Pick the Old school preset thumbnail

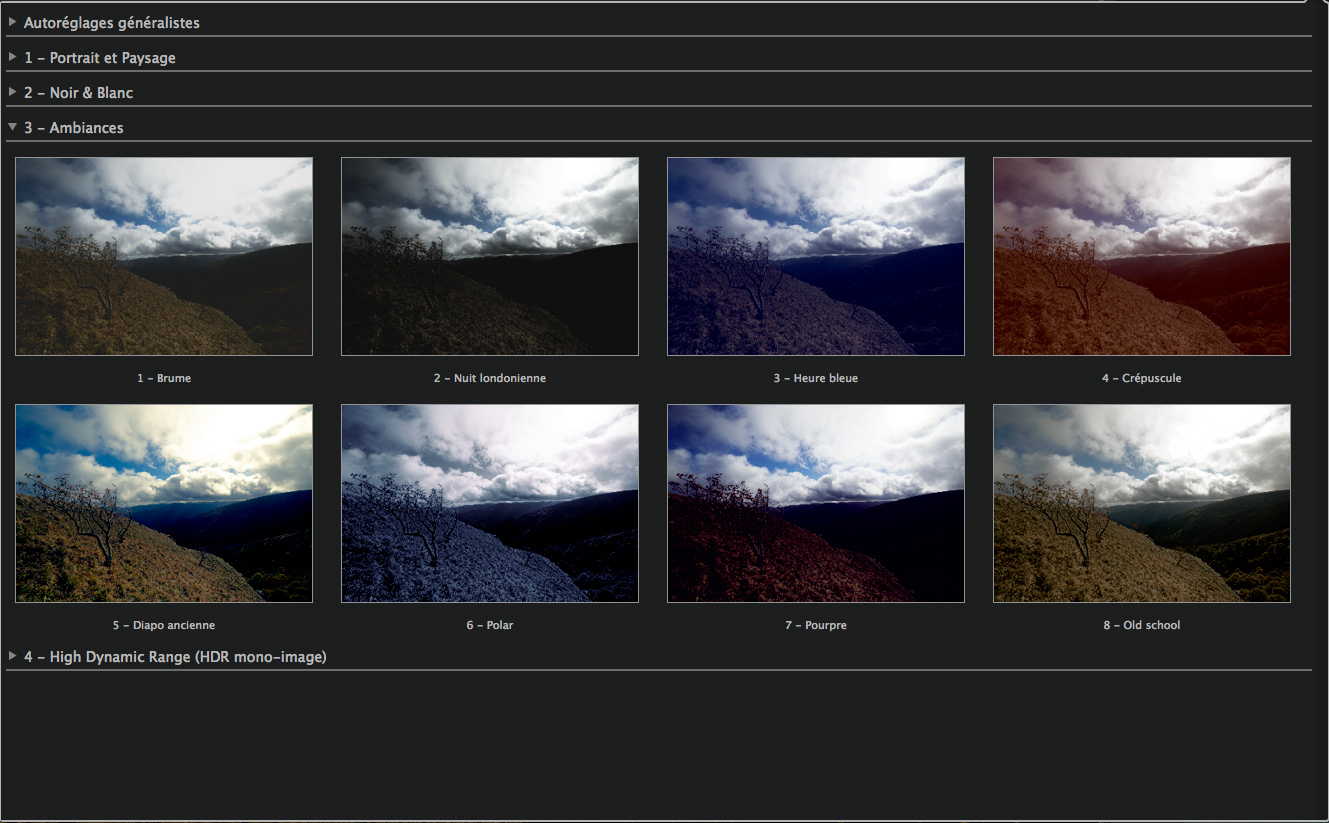pos(1142,503)
